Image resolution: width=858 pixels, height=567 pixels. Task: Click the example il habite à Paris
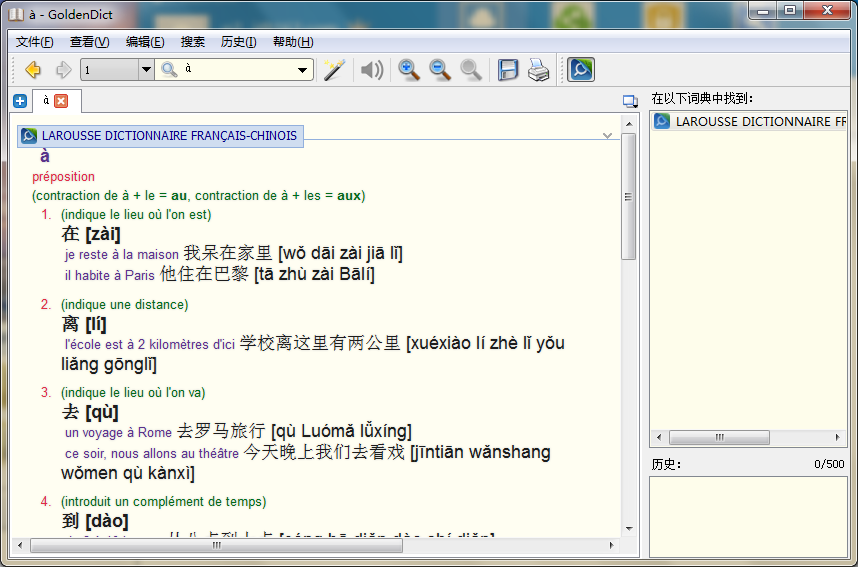[x=110, y=275]
